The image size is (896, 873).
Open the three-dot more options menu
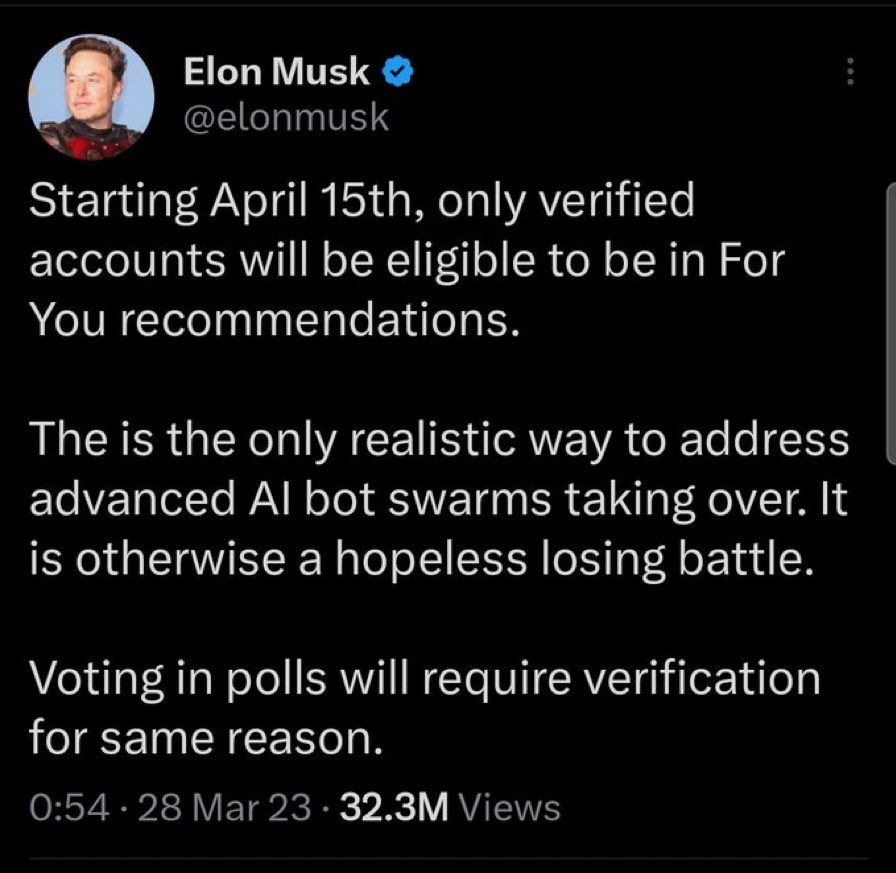click(850, 72)
